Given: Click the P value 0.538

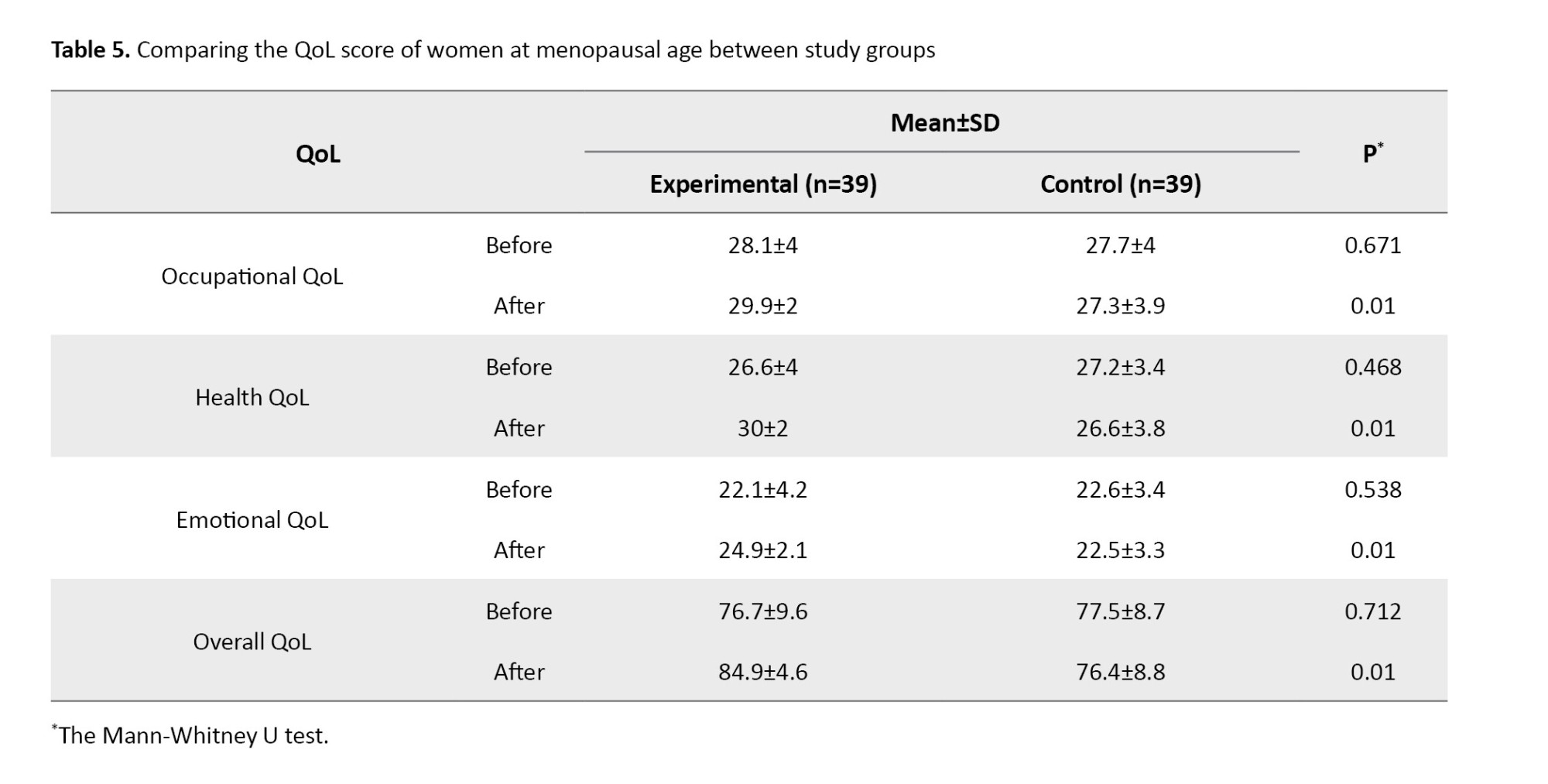Looking at the screenshot, I should (x=1372, y=489).
